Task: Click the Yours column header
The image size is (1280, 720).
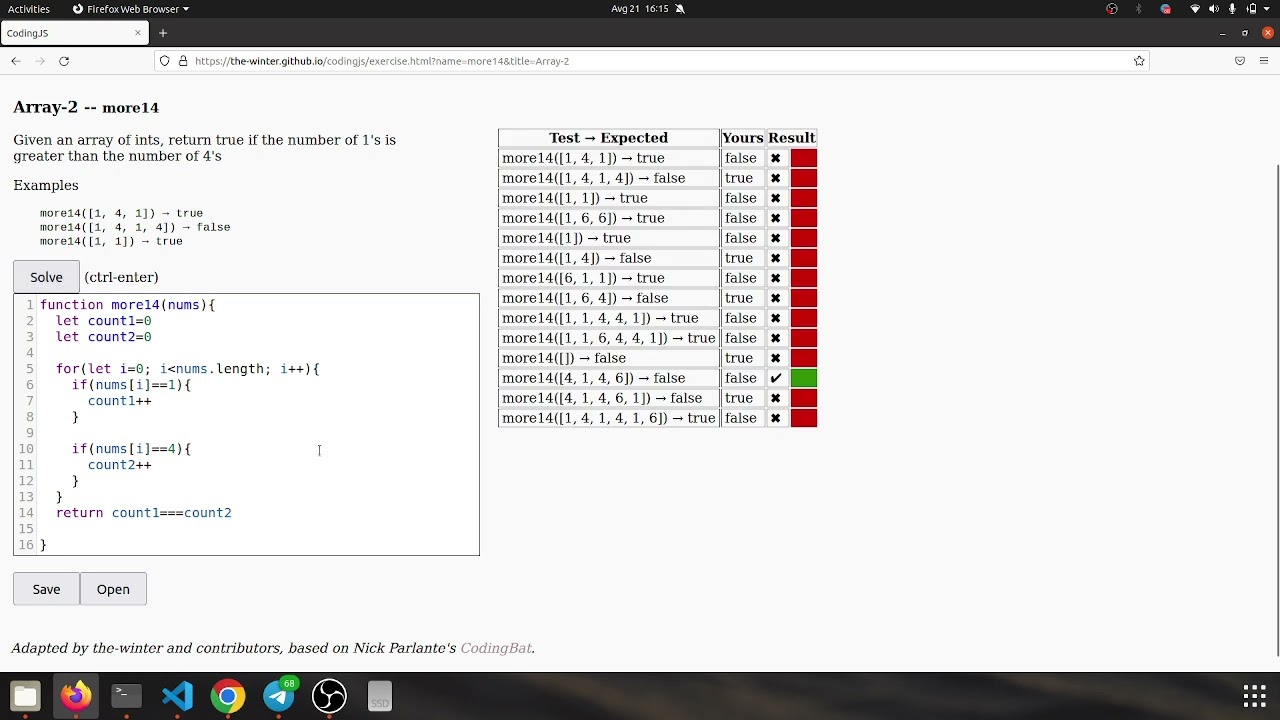Action: [x=743, y=138]
